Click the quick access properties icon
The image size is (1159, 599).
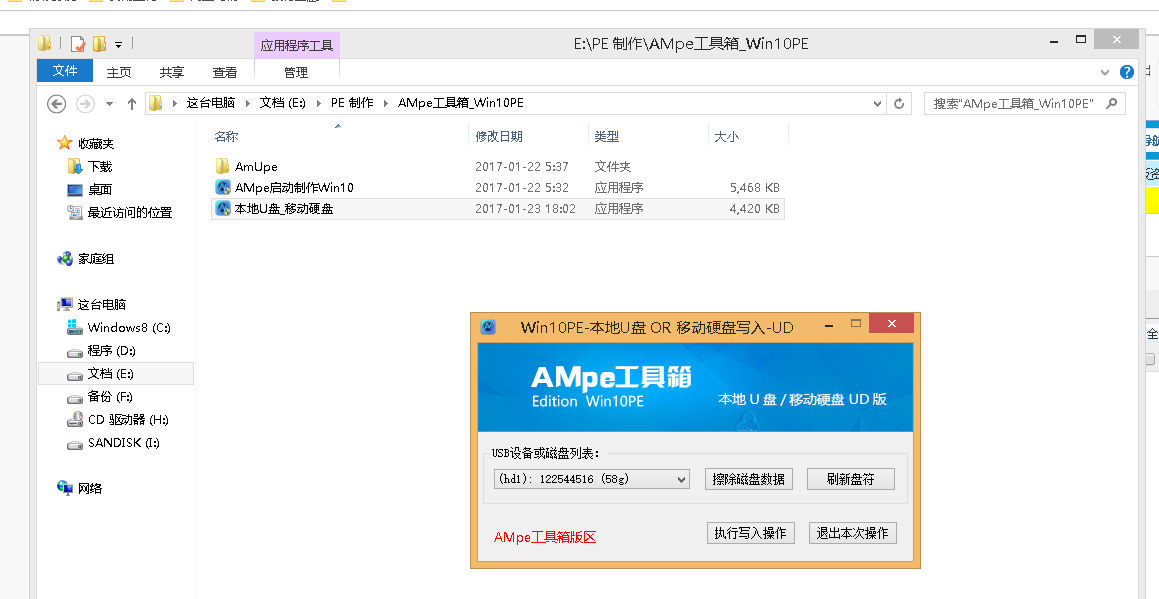[x=78, y=44]
